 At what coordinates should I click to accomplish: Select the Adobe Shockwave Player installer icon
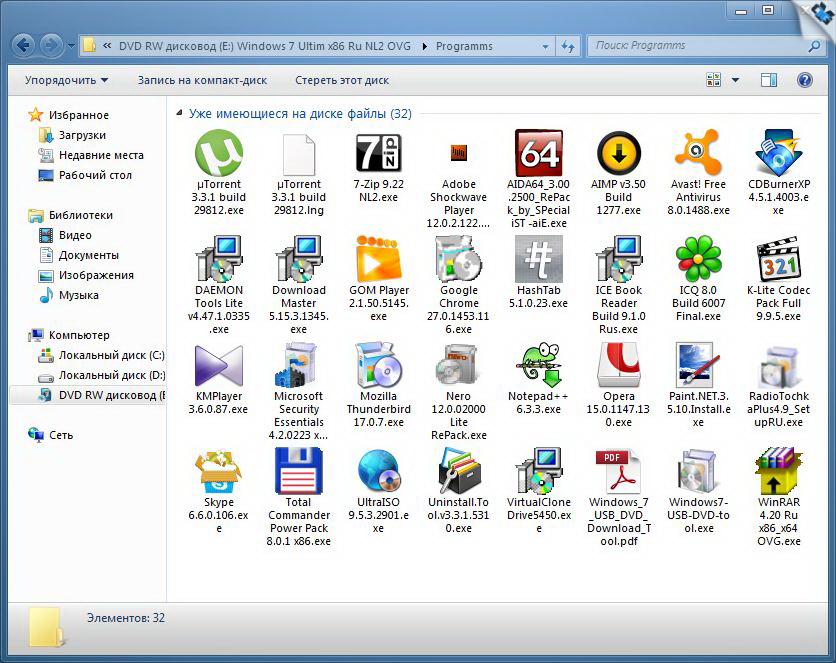[459, 153]
